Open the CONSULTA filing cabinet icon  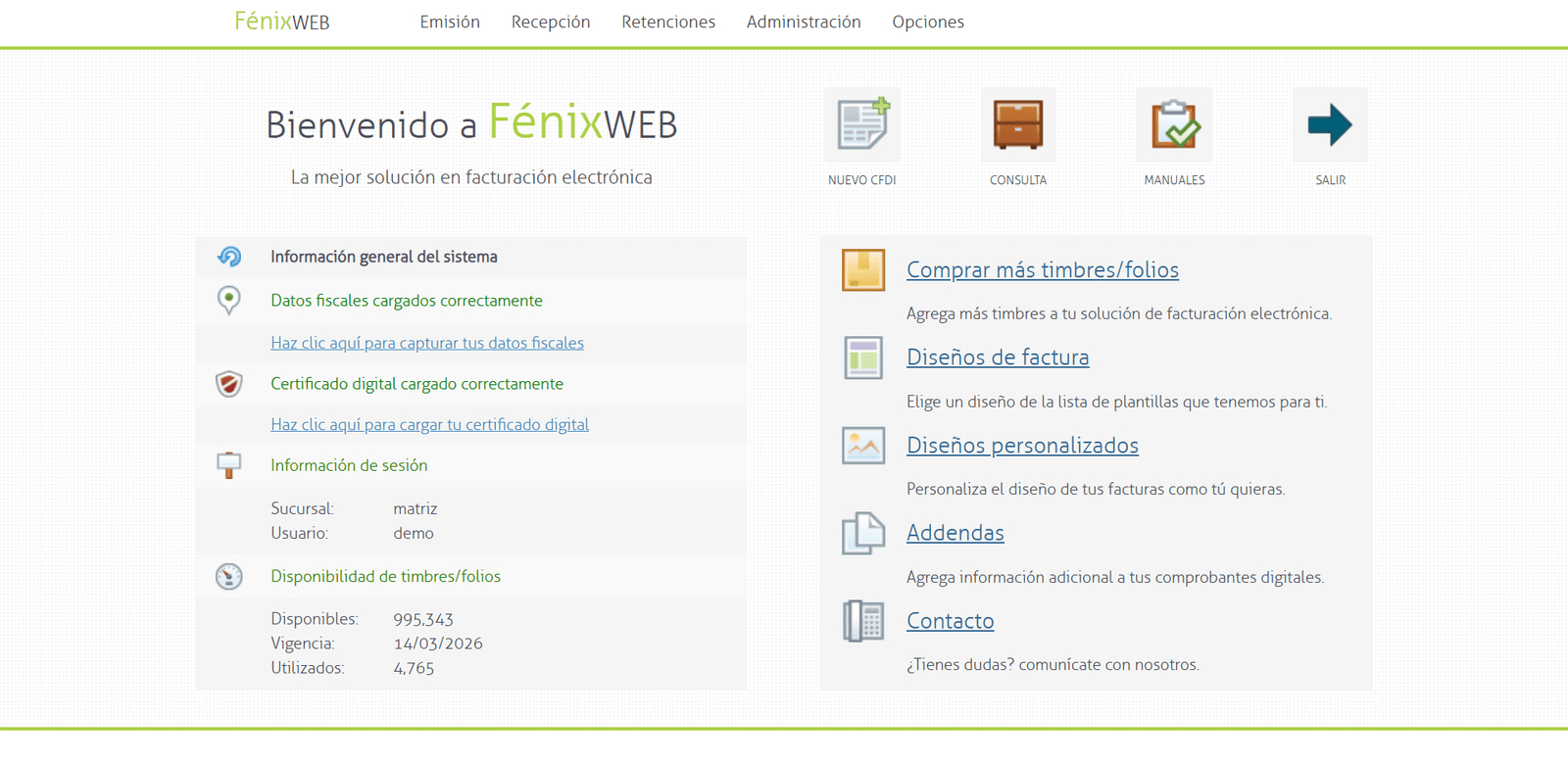1018,124
